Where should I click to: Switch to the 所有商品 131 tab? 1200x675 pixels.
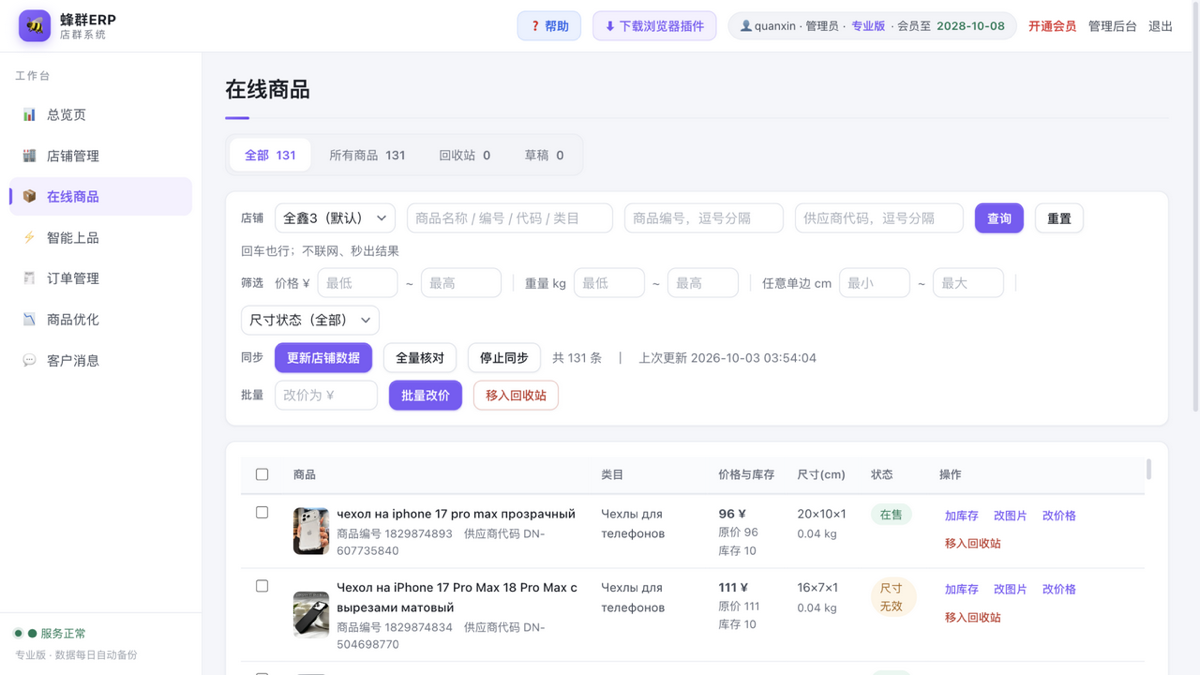tap(367, 155)
